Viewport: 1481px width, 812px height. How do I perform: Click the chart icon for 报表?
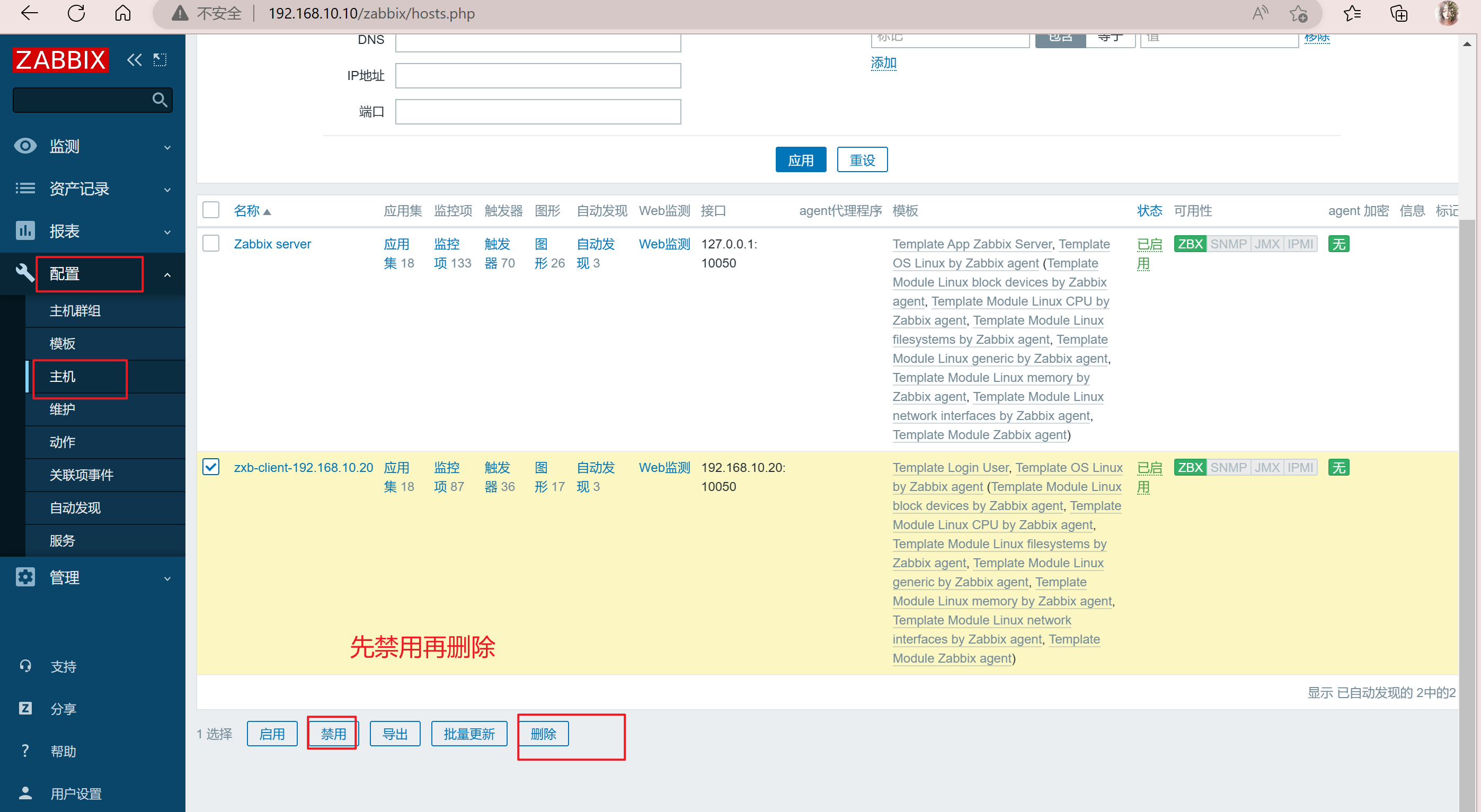click(25, 231)
